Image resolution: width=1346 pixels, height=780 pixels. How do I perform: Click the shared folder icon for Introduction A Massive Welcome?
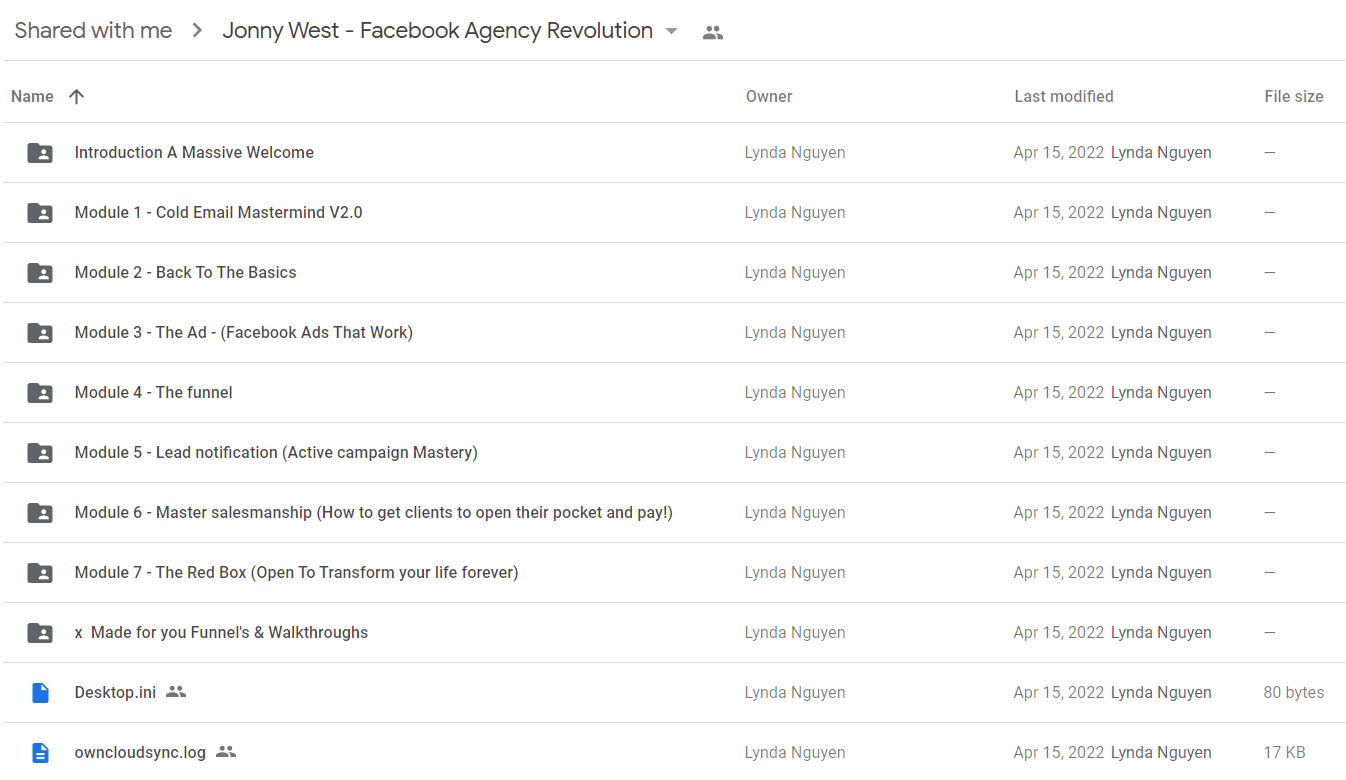click(x=40, y=153)
